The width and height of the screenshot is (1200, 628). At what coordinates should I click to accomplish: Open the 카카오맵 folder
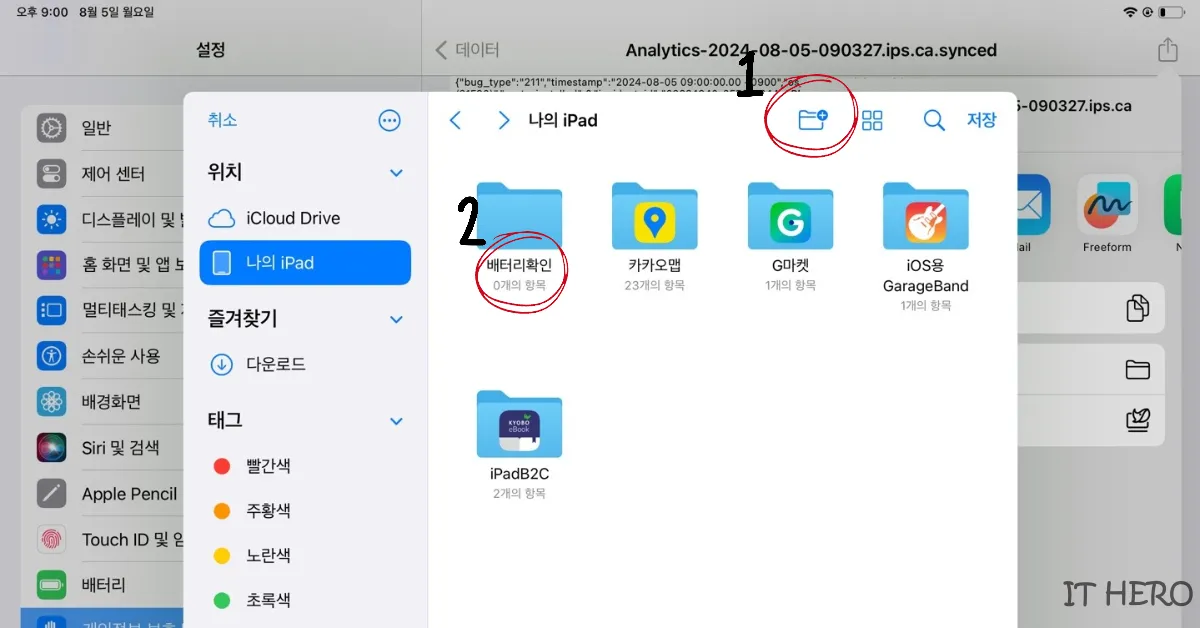tap(655, 235)
